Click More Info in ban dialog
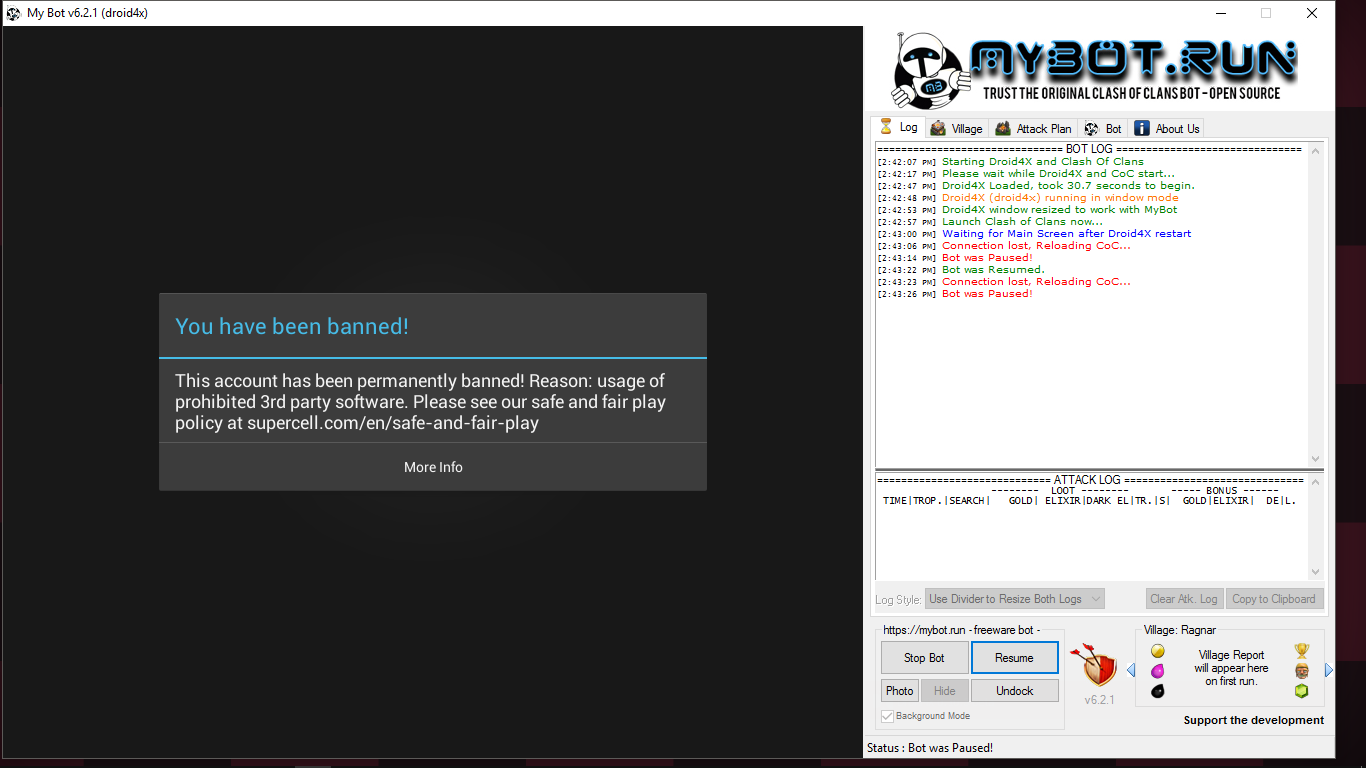 (433, 467)
